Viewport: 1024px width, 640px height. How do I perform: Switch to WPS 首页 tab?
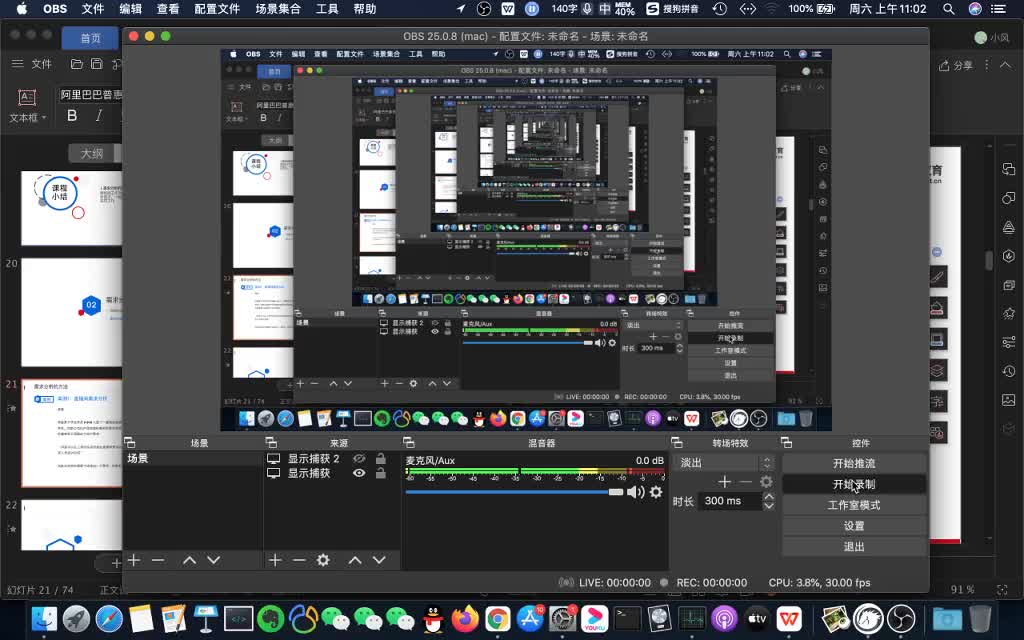(x=91, y=39)
